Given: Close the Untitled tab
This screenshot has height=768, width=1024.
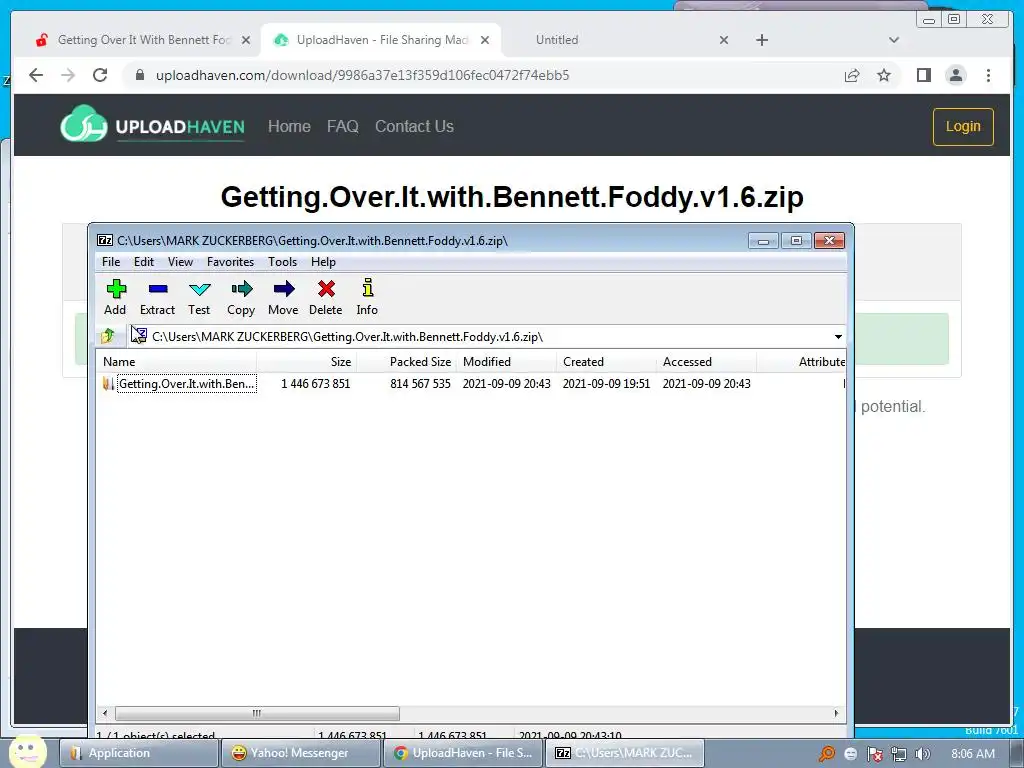Looking at the screenshot, I should pyautogui.click(x=724, y=40).
